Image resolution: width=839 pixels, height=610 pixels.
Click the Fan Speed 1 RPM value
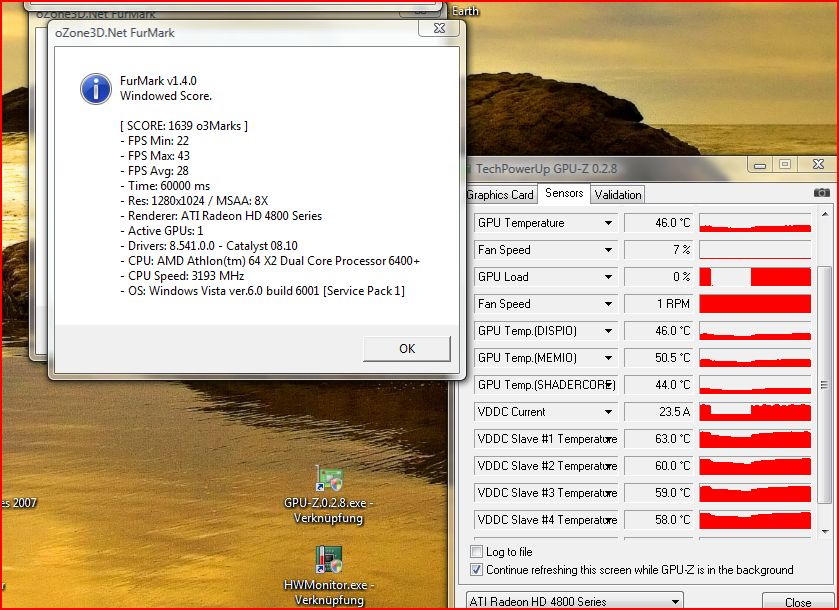(659, 304)
